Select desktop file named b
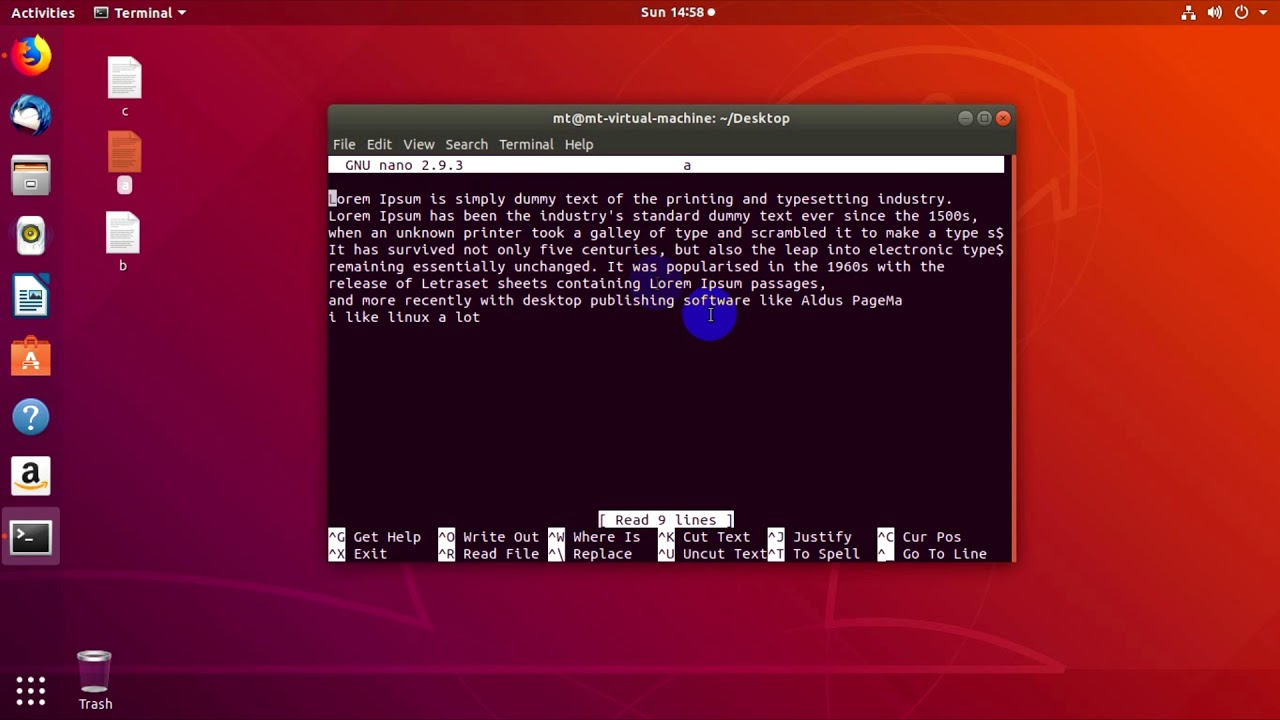The width and height of the screenshot is (1280, 720). 123,242
